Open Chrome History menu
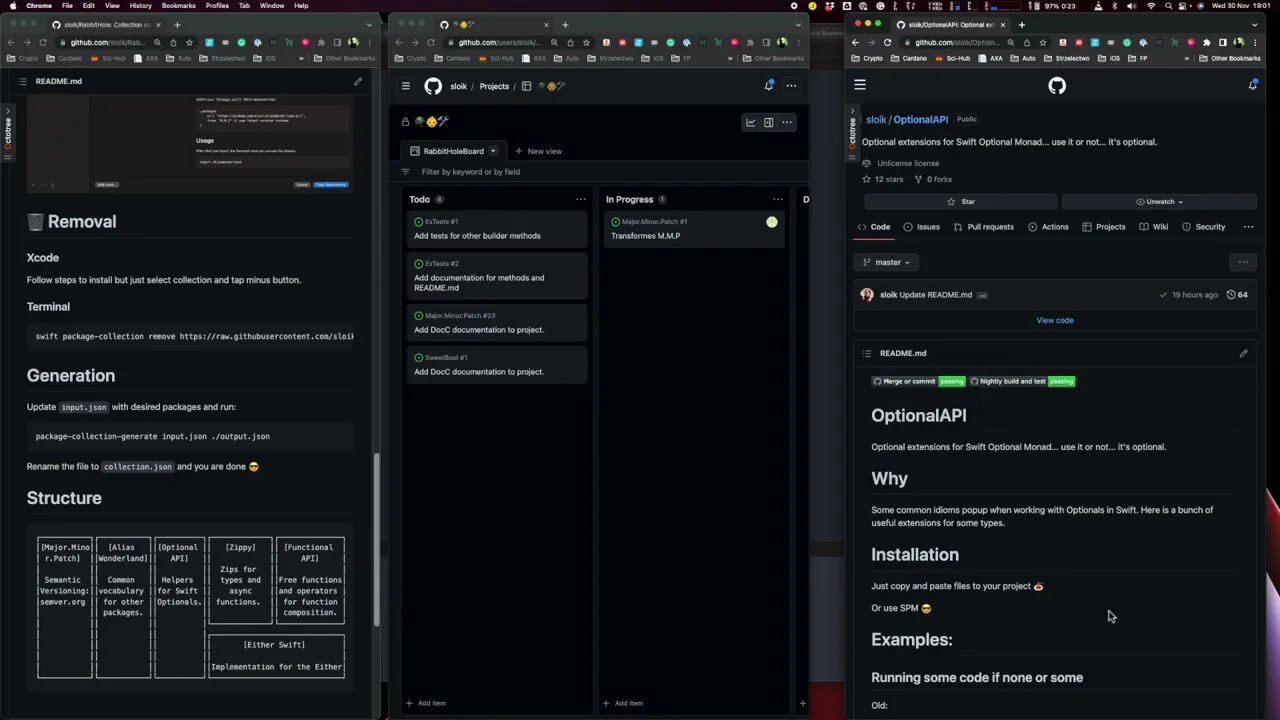 pyautogui.click(x=140, y=6)
